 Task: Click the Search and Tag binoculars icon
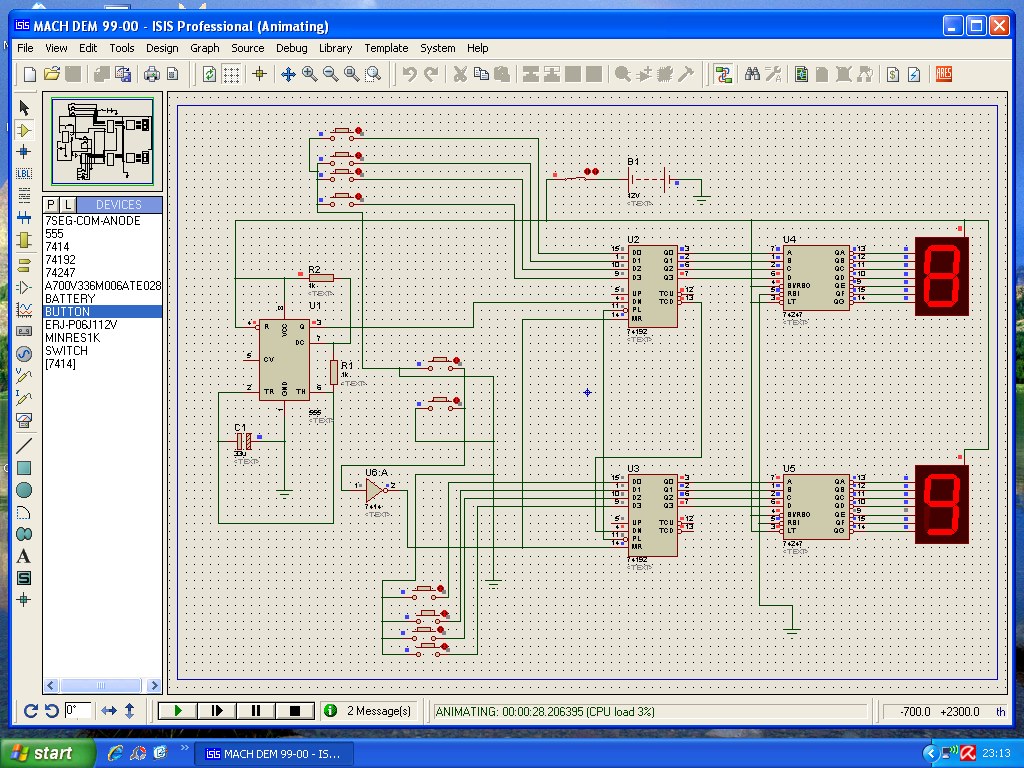point(750,74)
